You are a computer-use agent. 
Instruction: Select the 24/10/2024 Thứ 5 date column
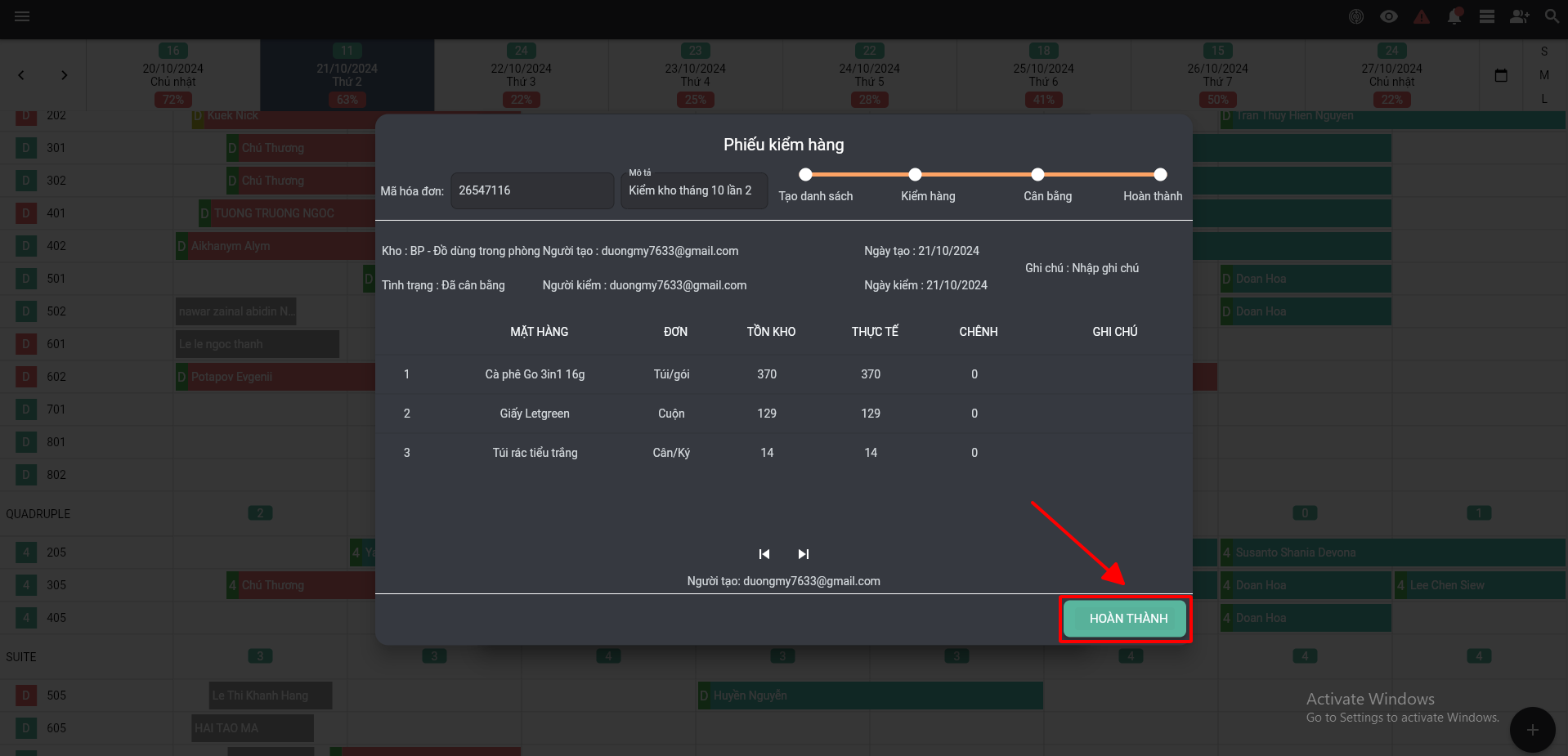click(x=870, y=75)
